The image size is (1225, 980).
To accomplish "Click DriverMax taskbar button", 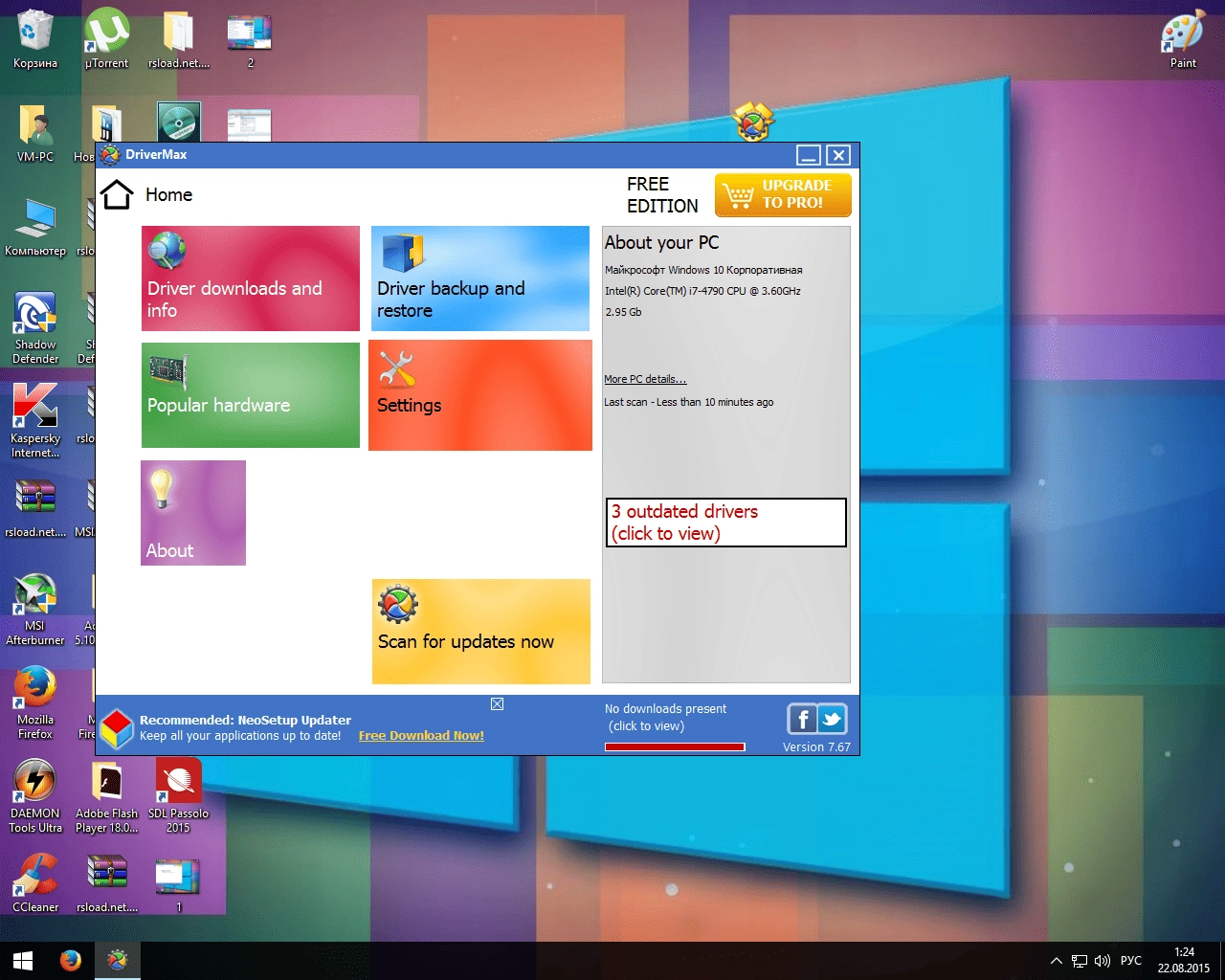I will (117, 961).
